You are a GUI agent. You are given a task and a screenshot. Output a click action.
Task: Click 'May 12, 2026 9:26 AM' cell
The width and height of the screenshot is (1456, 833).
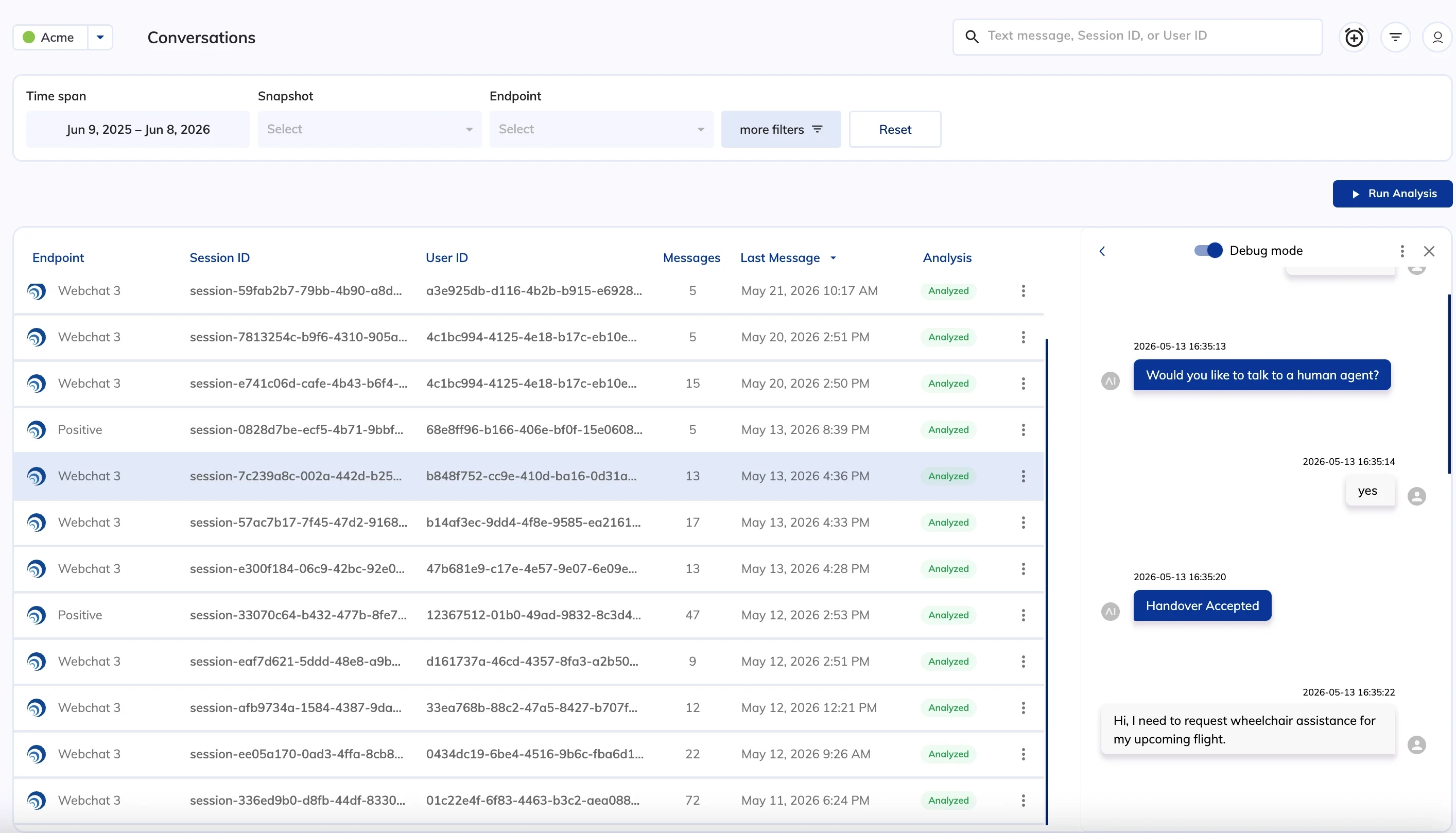[806, 755]
